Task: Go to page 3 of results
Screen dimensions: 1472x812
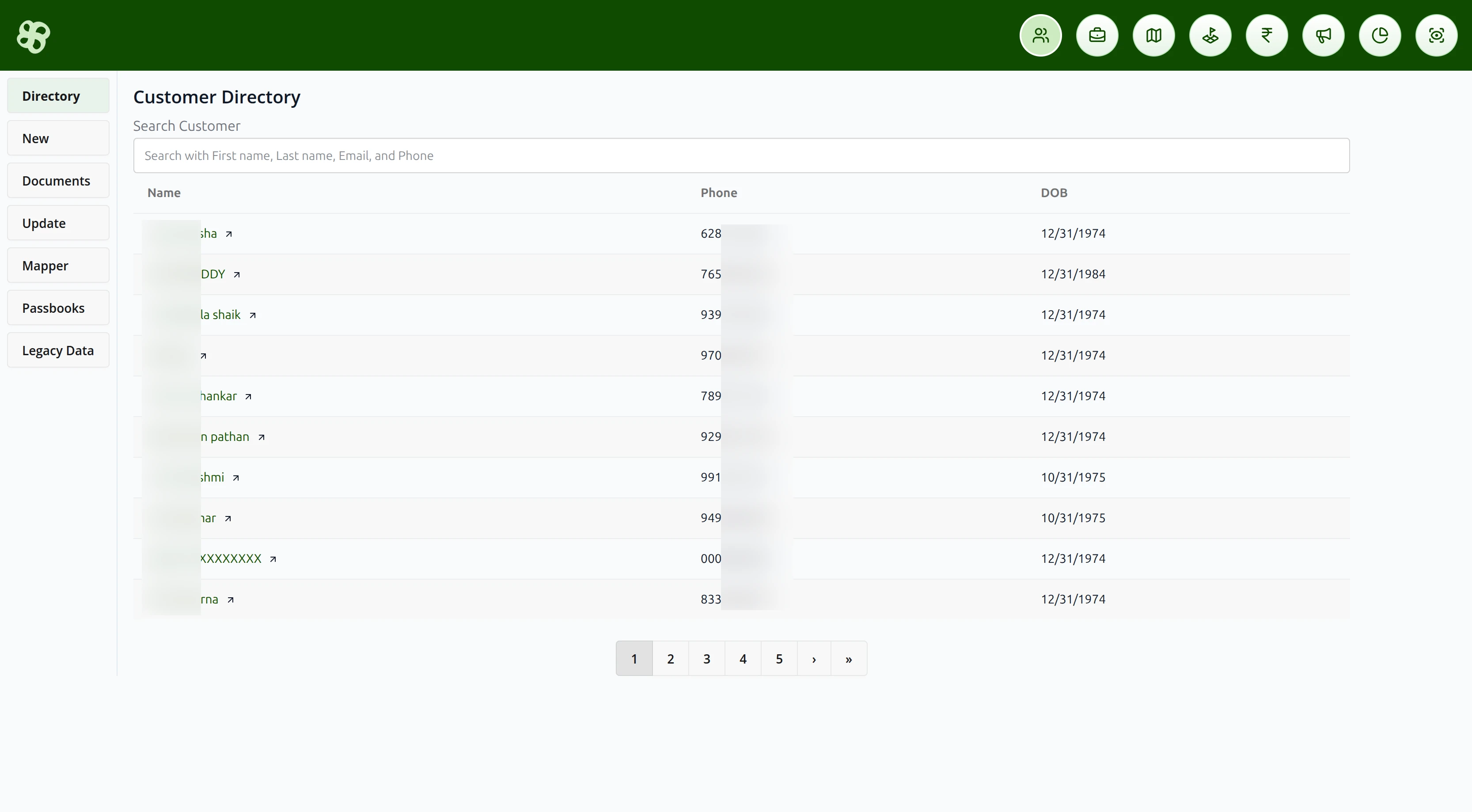Action: [x=706, y=658]
